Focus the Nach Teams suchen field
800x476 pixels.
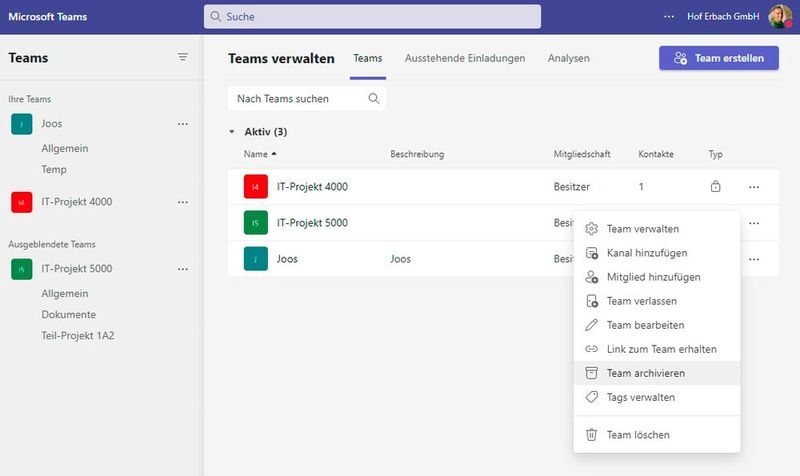(307, 98)
